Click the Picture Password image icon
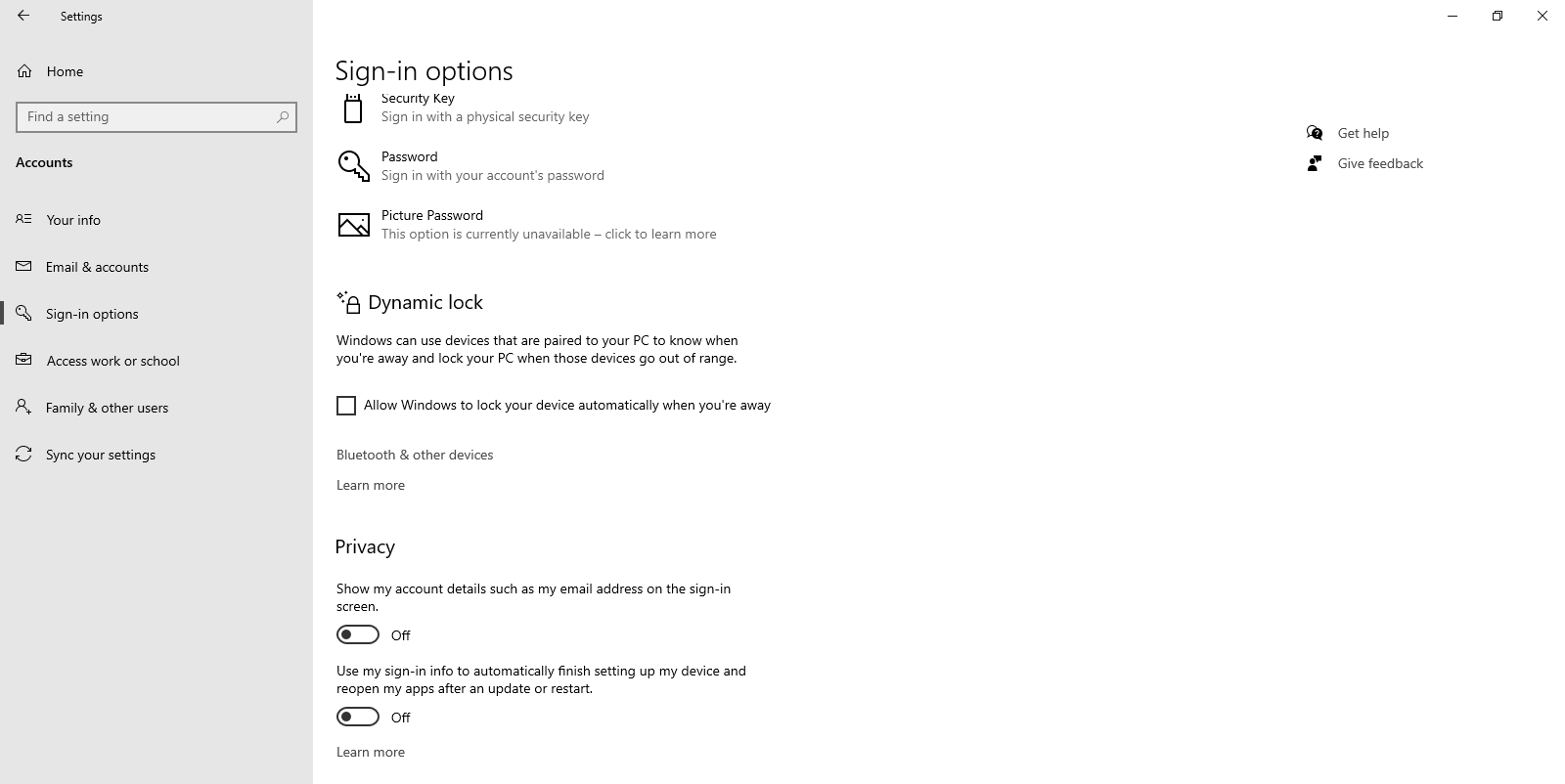Image resolution: width=1565 pixels, height=784 pixels. [x=353, y=225]
